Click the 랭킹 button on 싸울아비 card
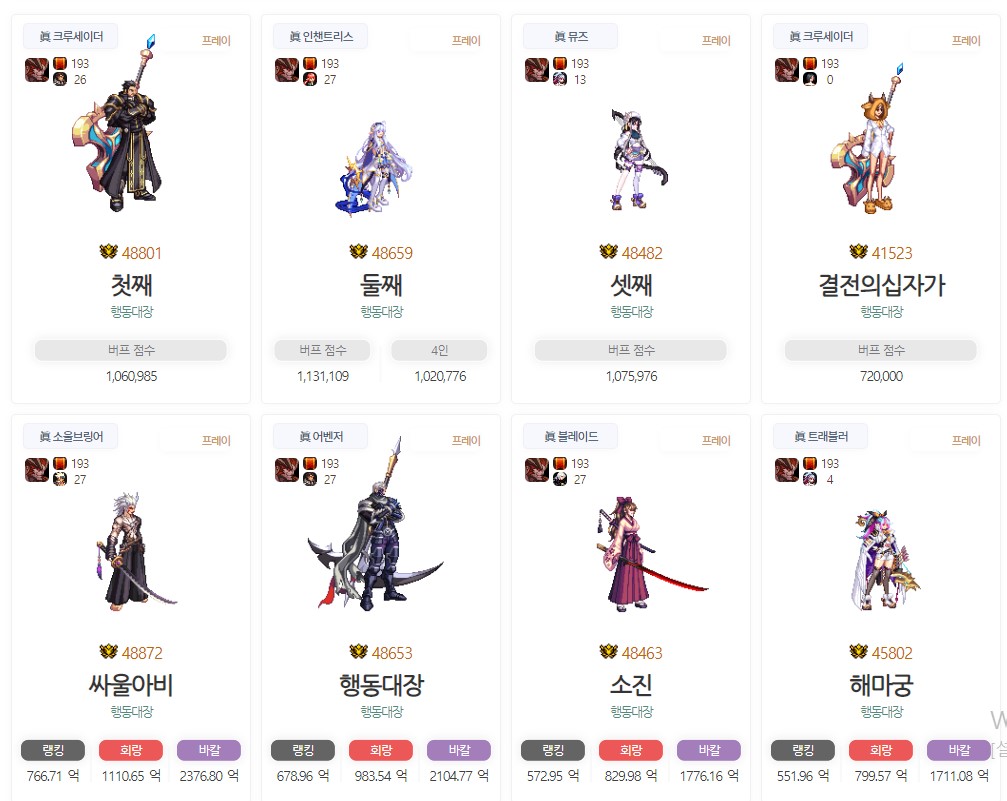Screen dimensions: 1007x801 click(53, 750)
